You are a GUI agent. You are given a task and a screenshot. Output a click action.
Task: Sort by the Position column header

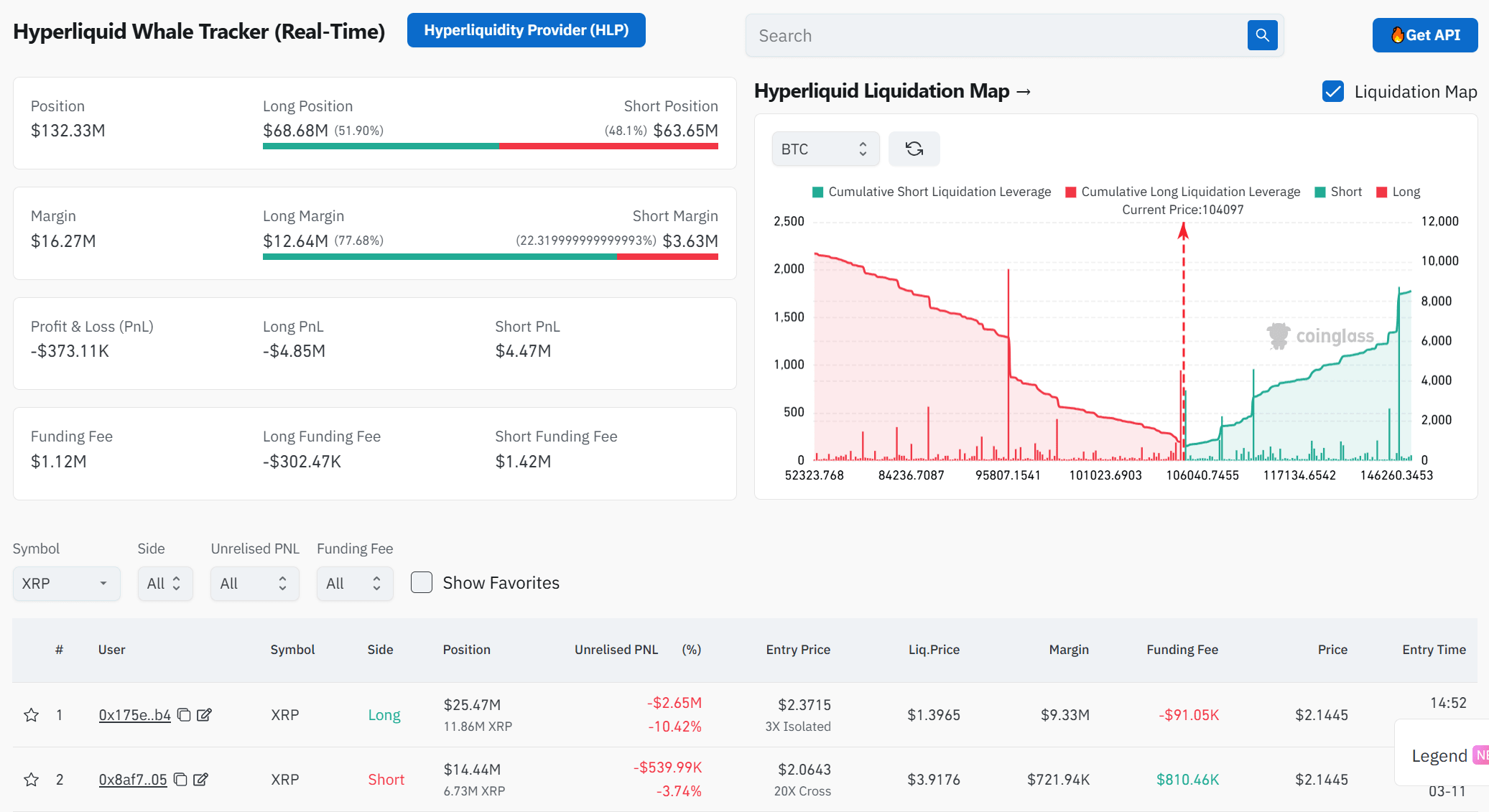(466, 650)
